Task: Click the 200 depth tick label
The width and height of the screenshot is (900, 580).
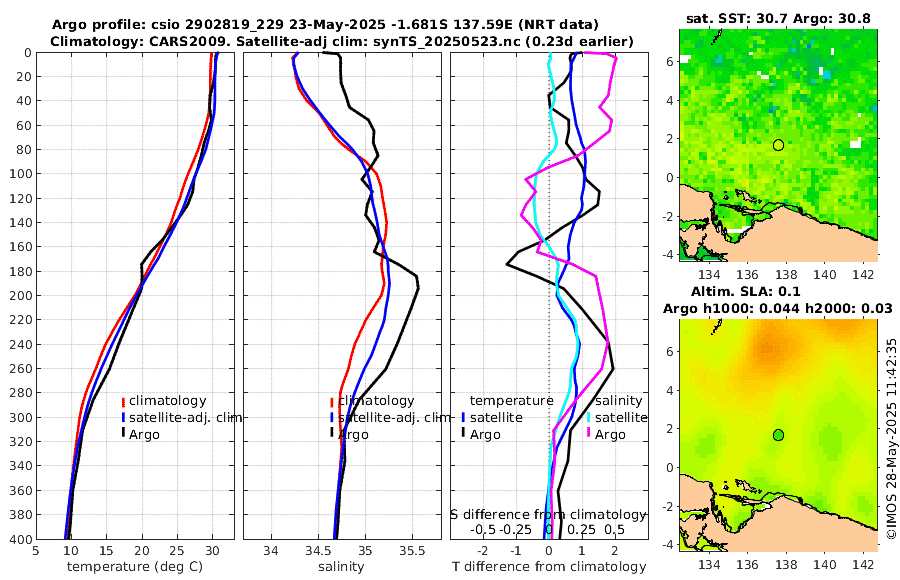Action: coord(20,296)
